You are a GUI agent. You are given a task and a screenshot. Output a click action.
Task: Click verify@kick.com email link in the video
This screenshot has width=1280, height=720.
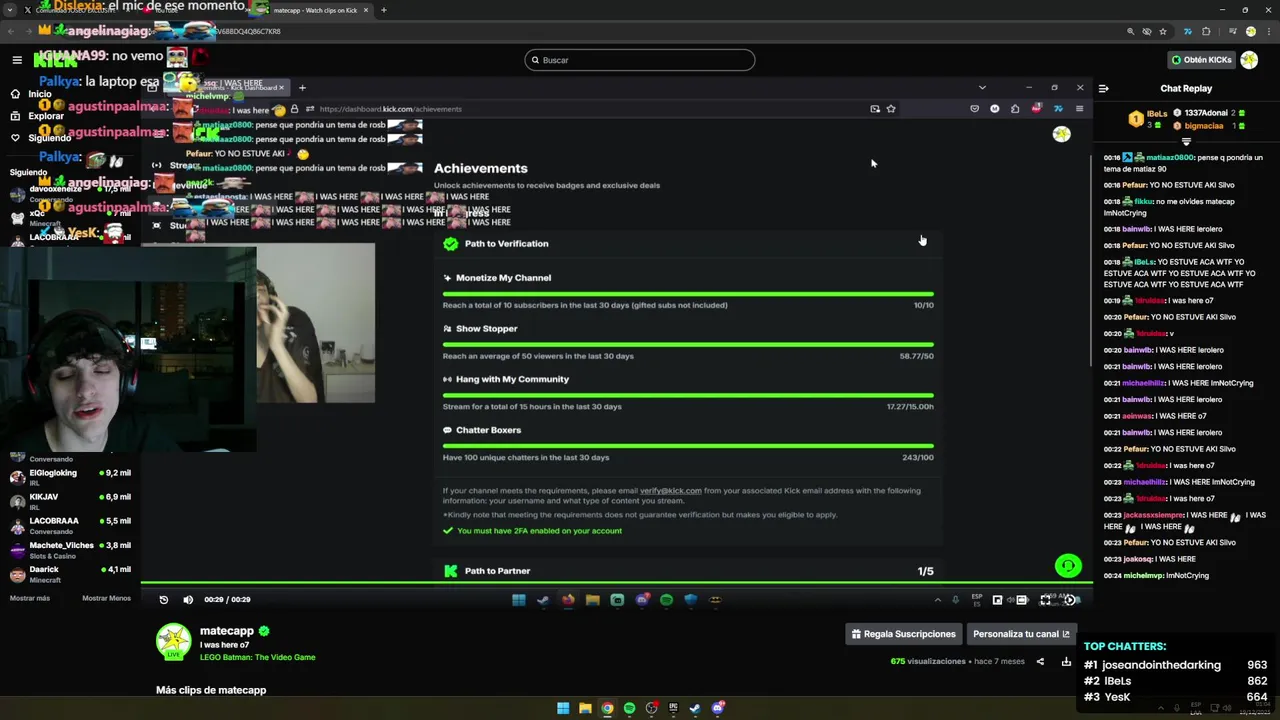pyautogui.click(x=670, y=491)
